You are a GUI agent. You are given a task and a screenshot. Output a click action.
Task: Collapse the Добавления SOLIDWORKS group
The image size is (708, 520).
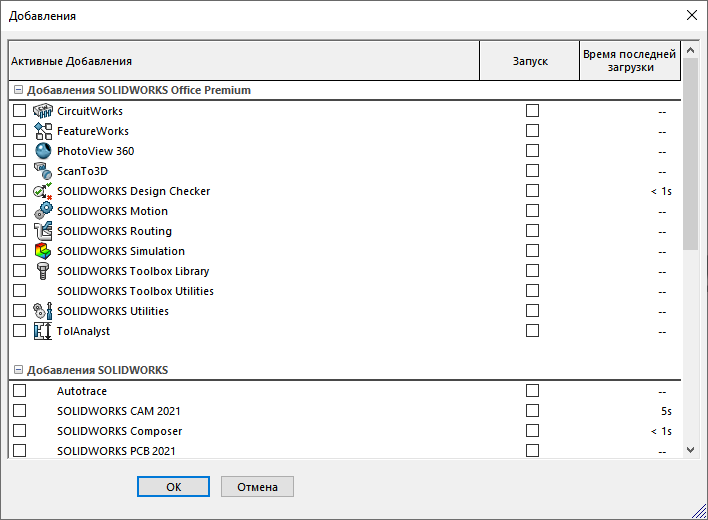(18, 370)
